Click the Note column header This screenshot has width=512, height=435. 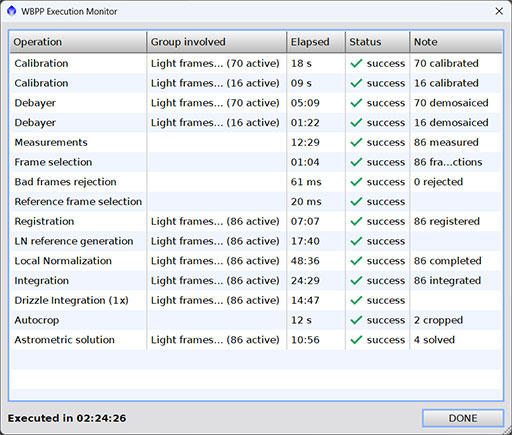456,42
